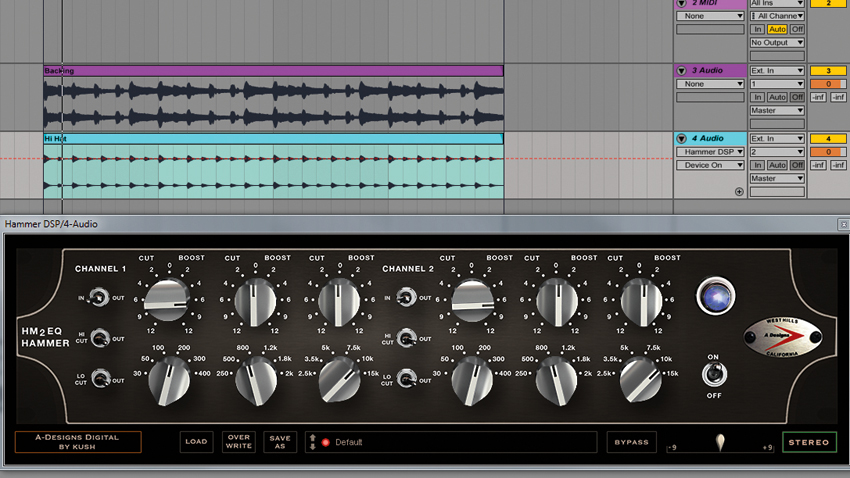Toggle track 4 activator button
Screen dimensions: 850x478
(x=828, y=139)
